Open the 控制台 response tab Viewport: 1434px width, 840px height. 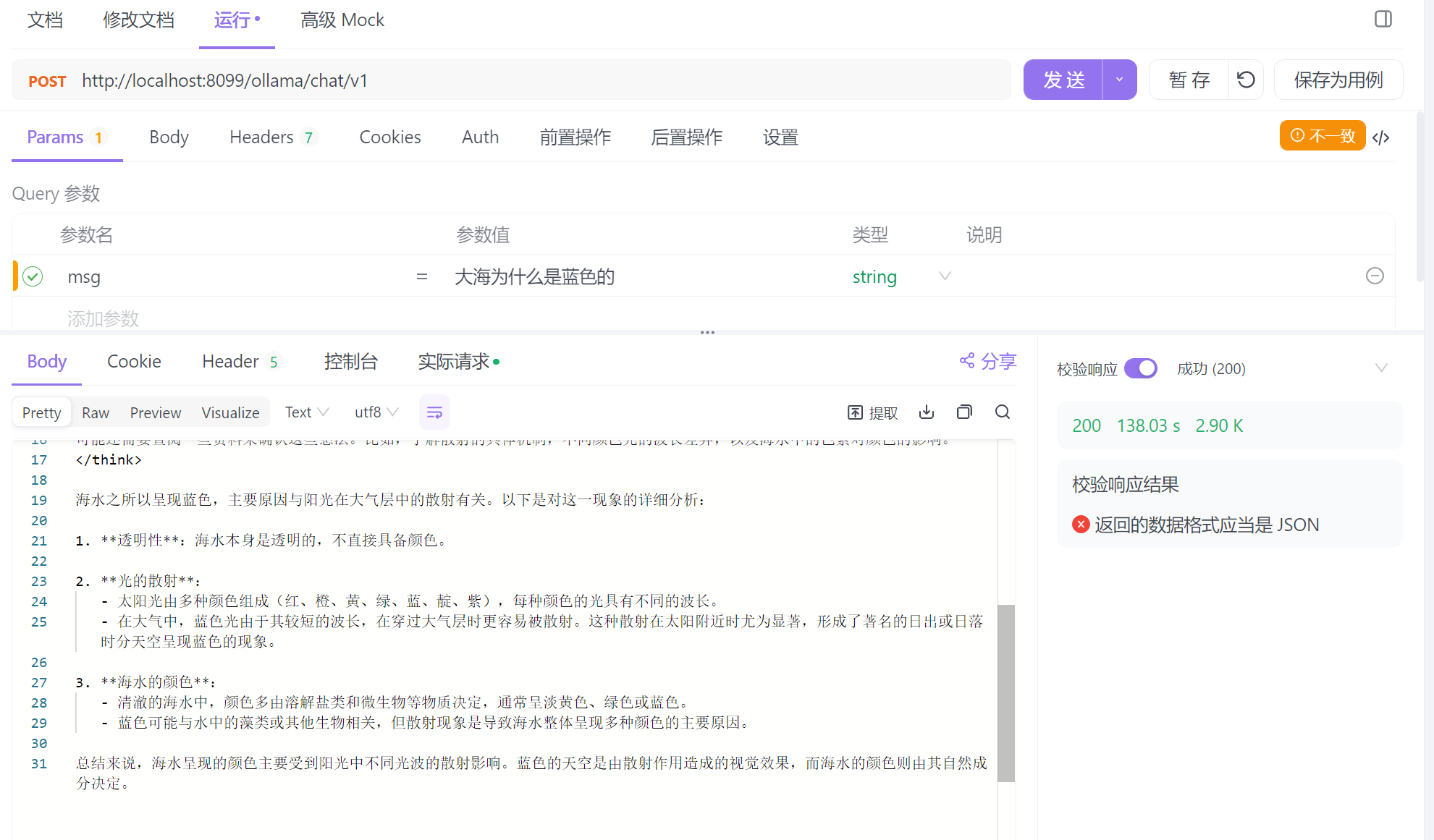pyautogui.click(x=350, y=361)
